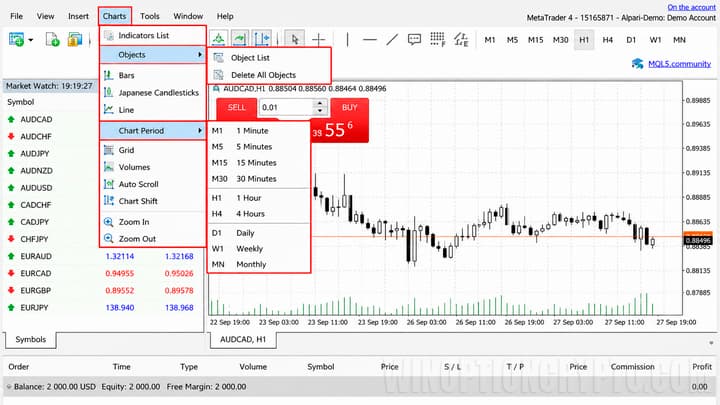Click the red SELL button
The image size is (720, 405).
(x=236, y=107)
